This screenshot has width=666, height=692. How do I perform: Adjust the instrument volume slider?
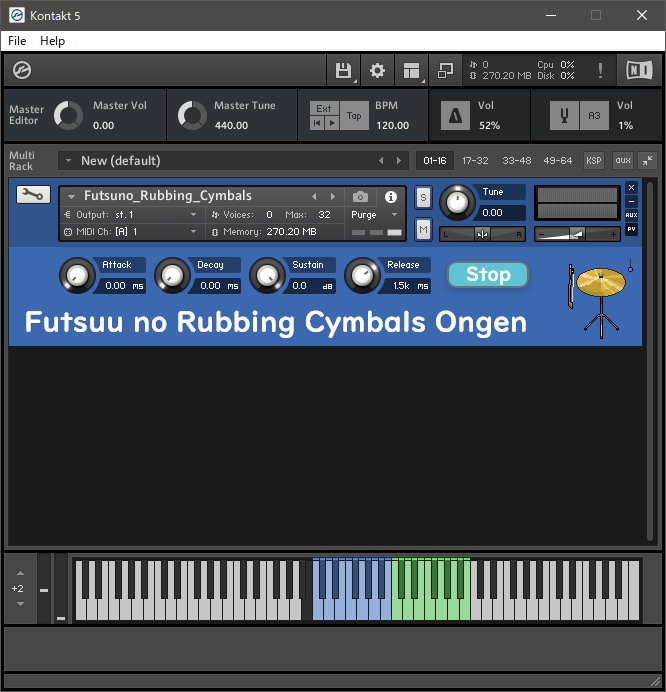(x=577, y=234)
